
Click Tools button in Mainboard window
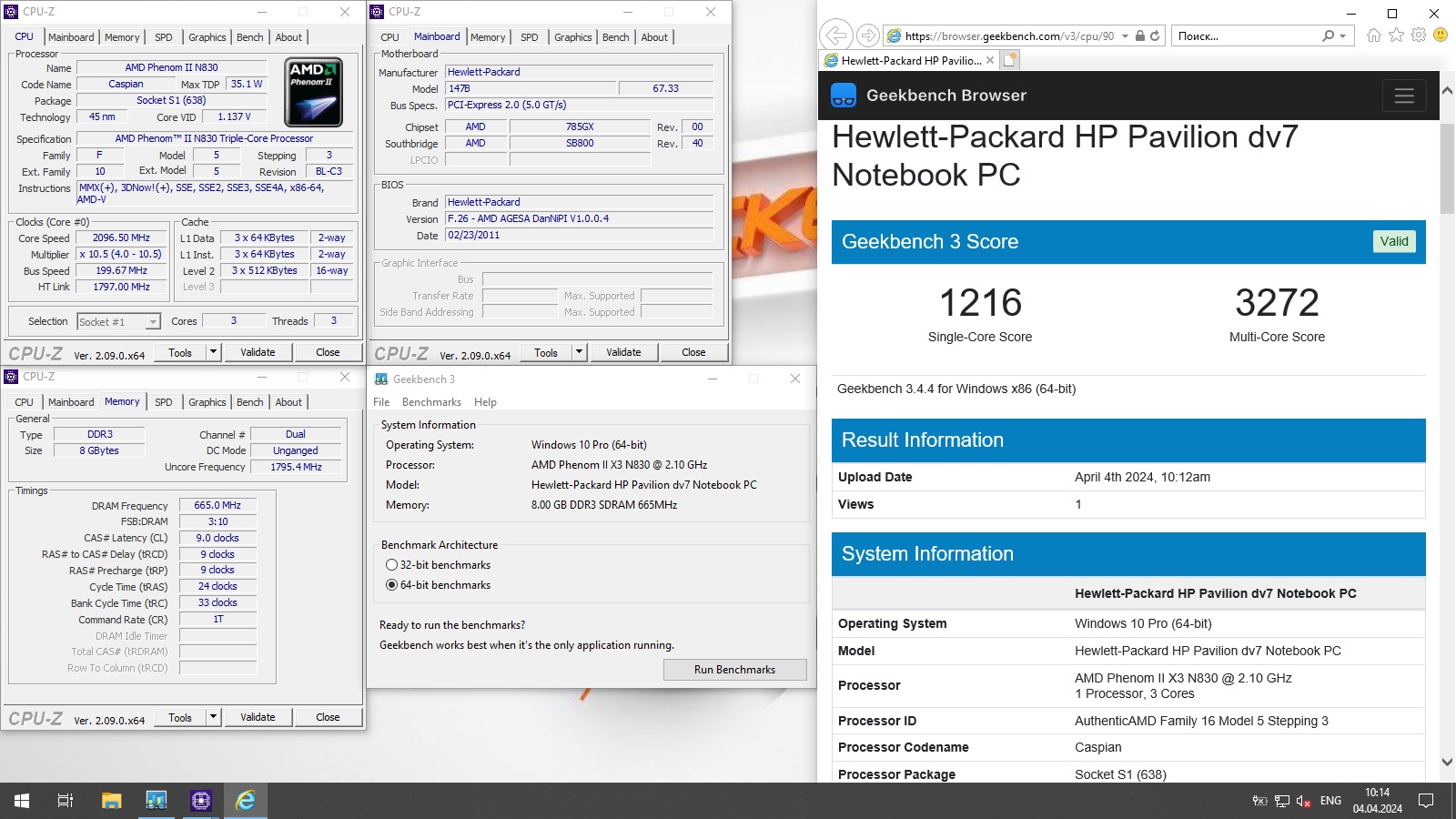pyautogui.click(x=546, y=352)
